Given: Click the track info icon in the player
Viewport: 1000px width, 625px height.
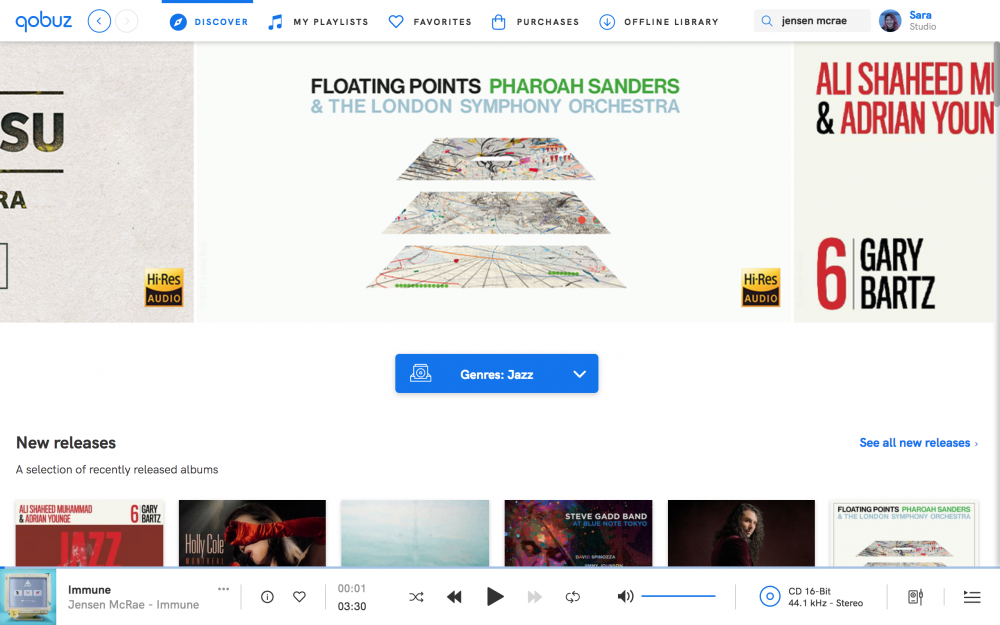Looking at the screenshot, I should (x=267, y=596).
